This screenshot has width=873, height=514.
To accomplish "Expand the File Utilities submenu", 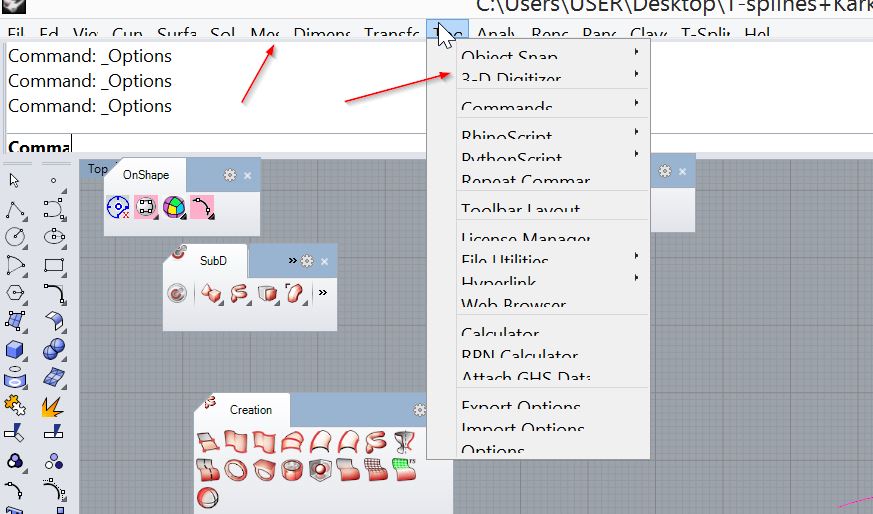I will tap(553, 256).
